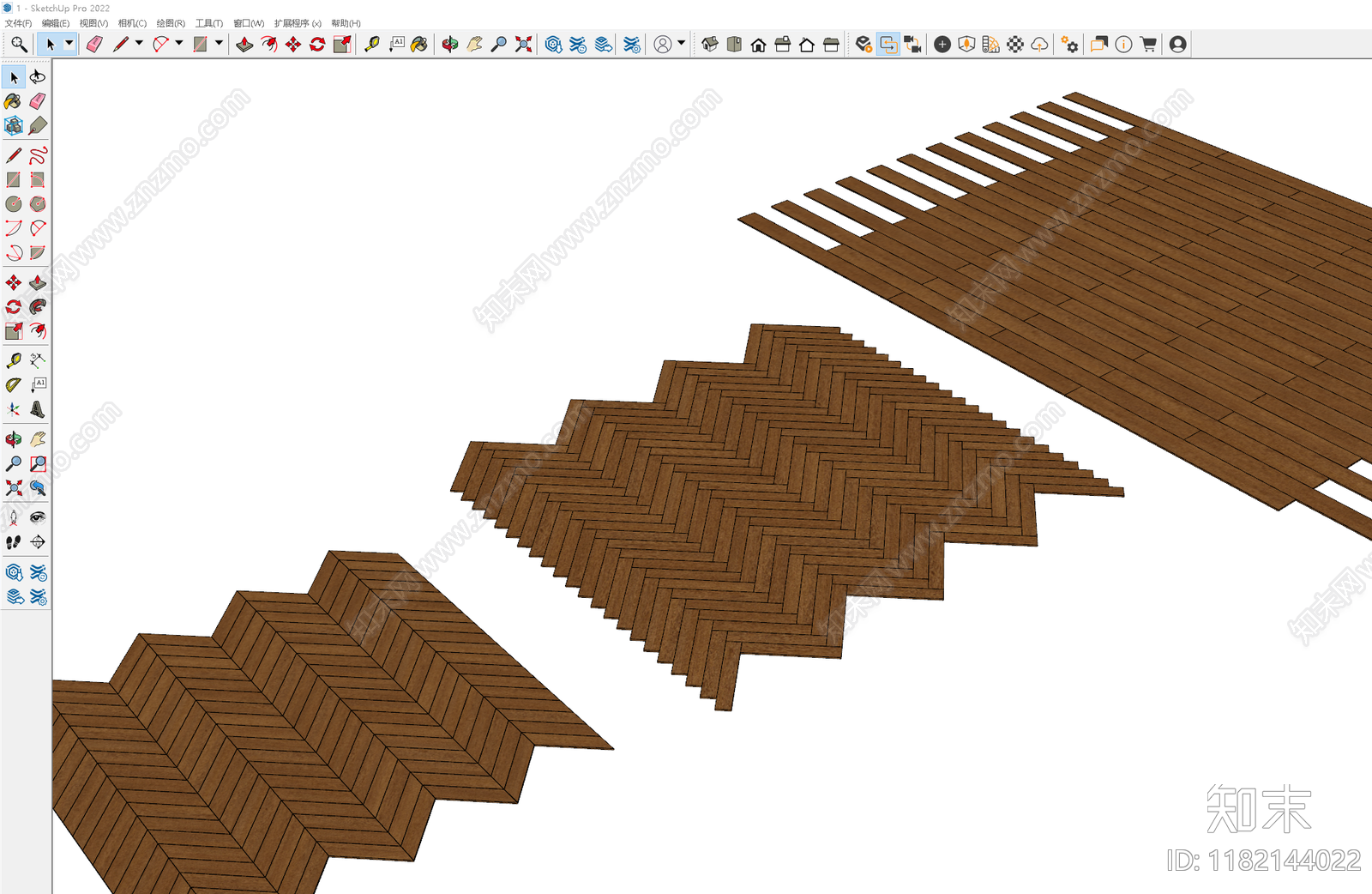
Task: Select the Push/Pull tool in top toolbar
Action: tap(244, 45)
